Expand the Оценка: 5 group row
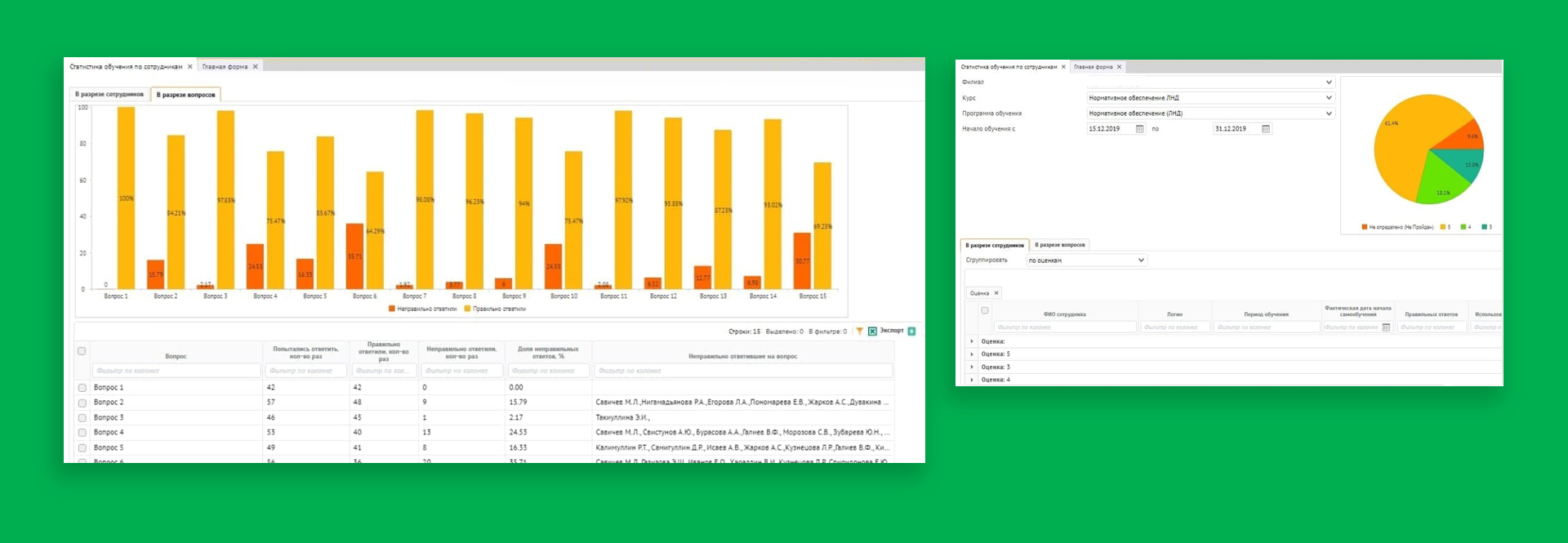Image resolution: width=1568 pixels, height=543 pixels. point(972,354)
